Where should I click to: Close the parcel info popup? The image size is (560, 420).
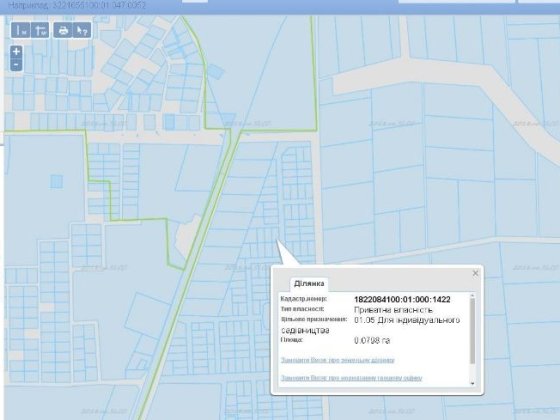(x=475, y=273)
